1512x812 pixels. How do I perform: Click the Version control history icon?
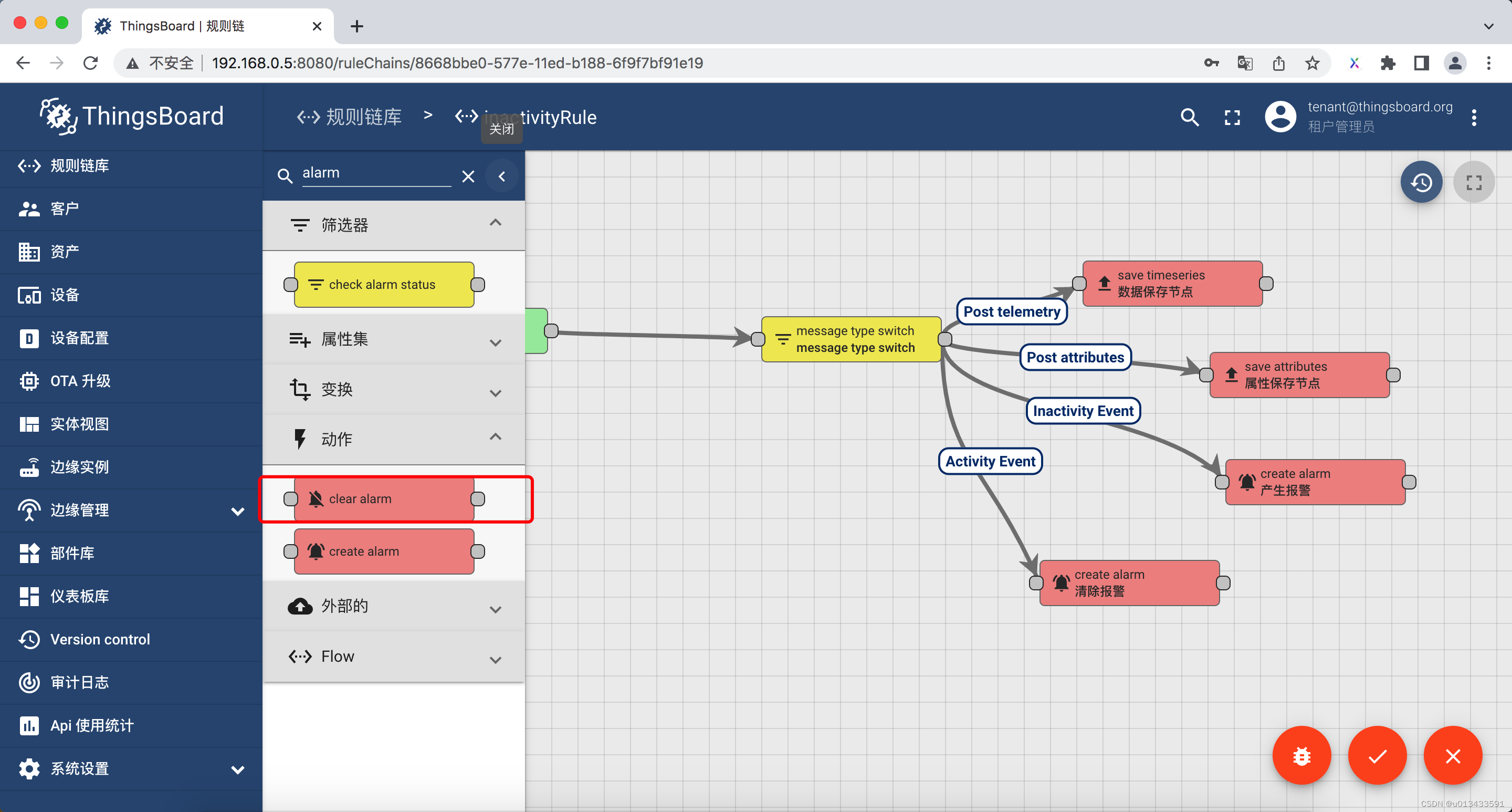tap(29, 639)
